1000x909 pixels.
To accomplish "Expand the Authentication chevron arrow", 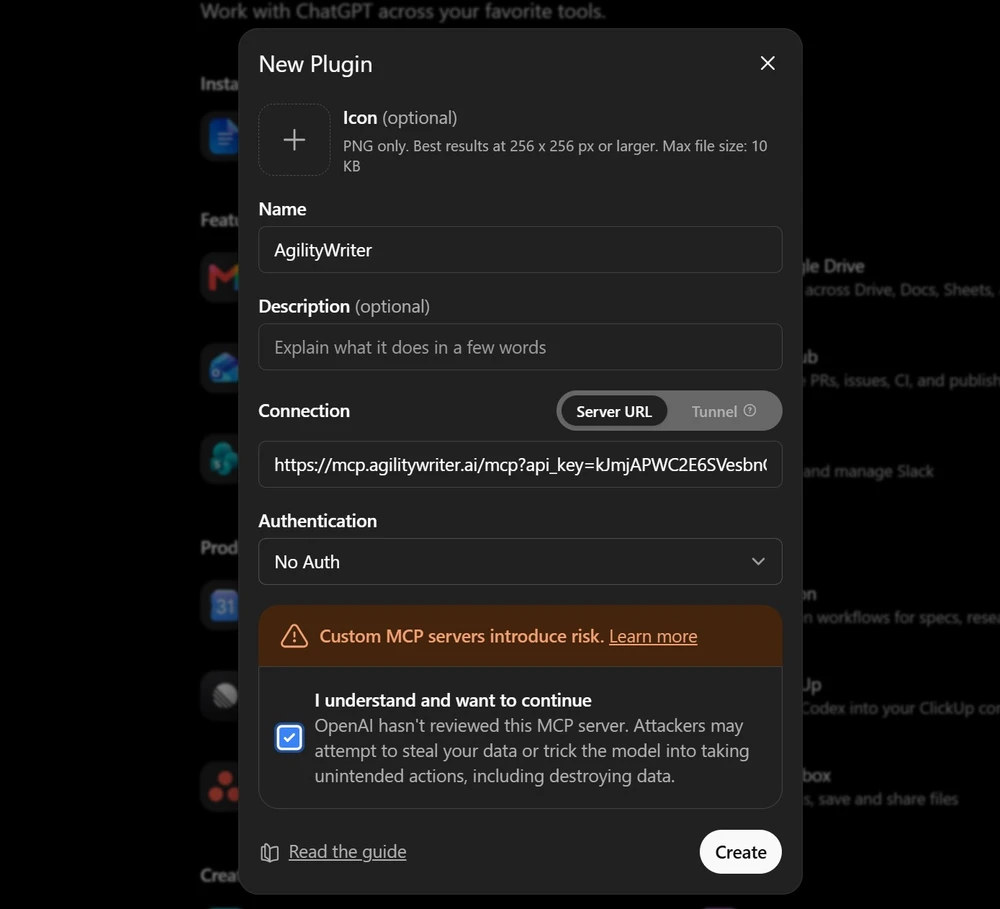I will pyautogui.click(x=758, y=561).
